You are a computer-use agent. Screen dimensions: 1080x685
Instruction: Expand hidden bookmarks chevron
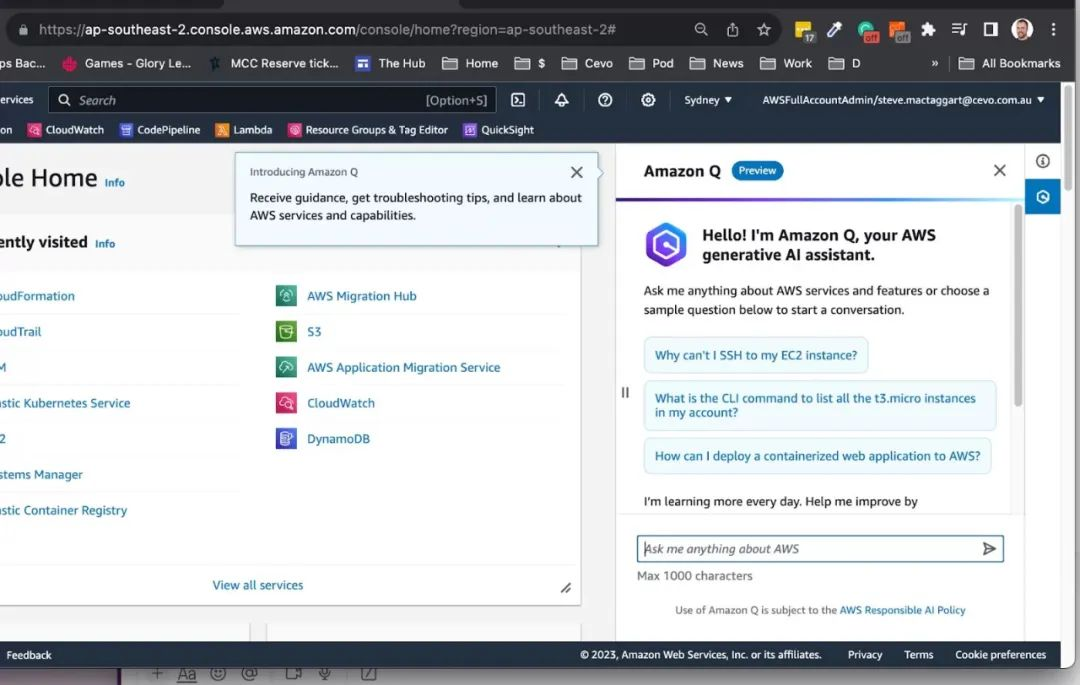point(935,63)
